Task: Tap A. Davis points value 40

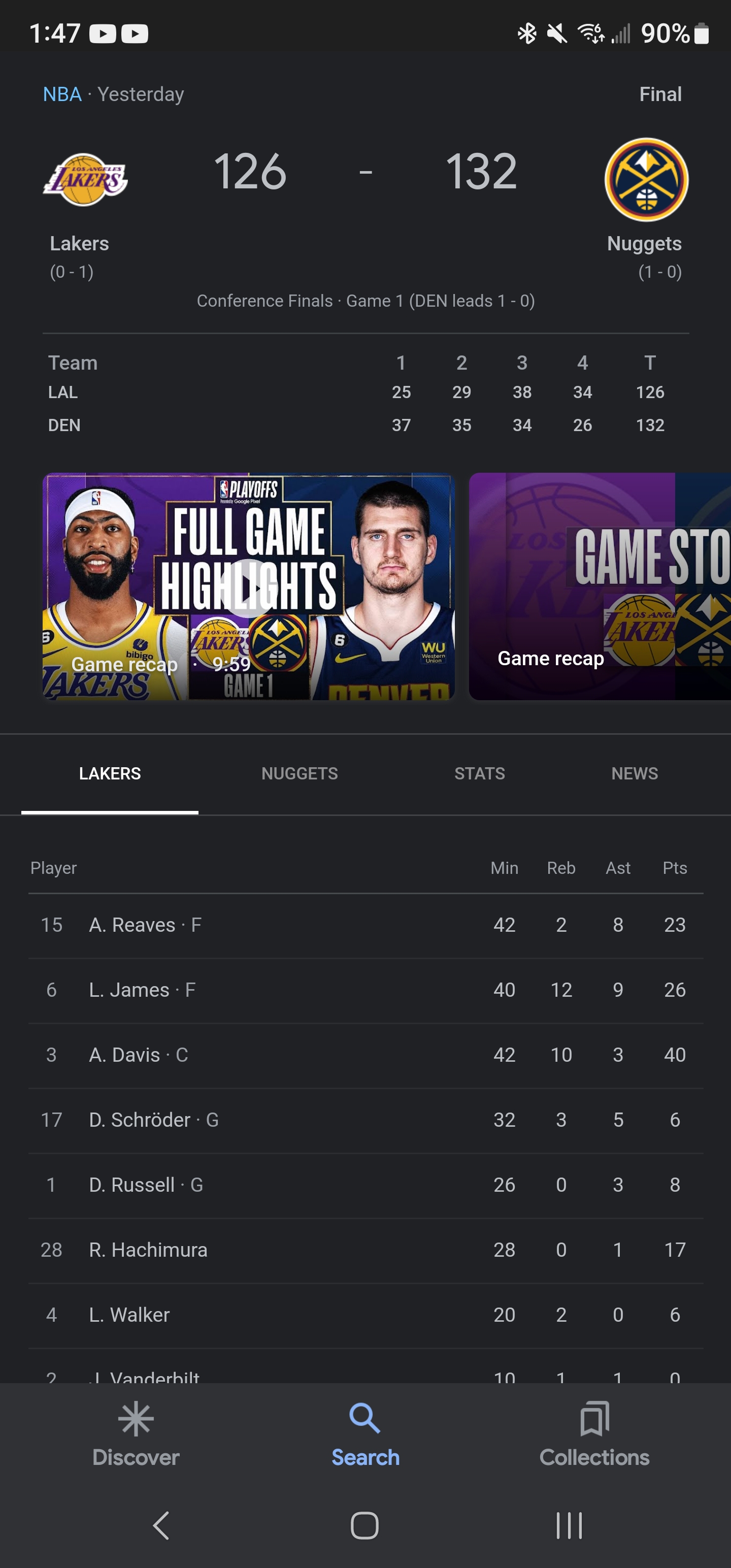Action: pyautogui.click(x=674, y=1056)
